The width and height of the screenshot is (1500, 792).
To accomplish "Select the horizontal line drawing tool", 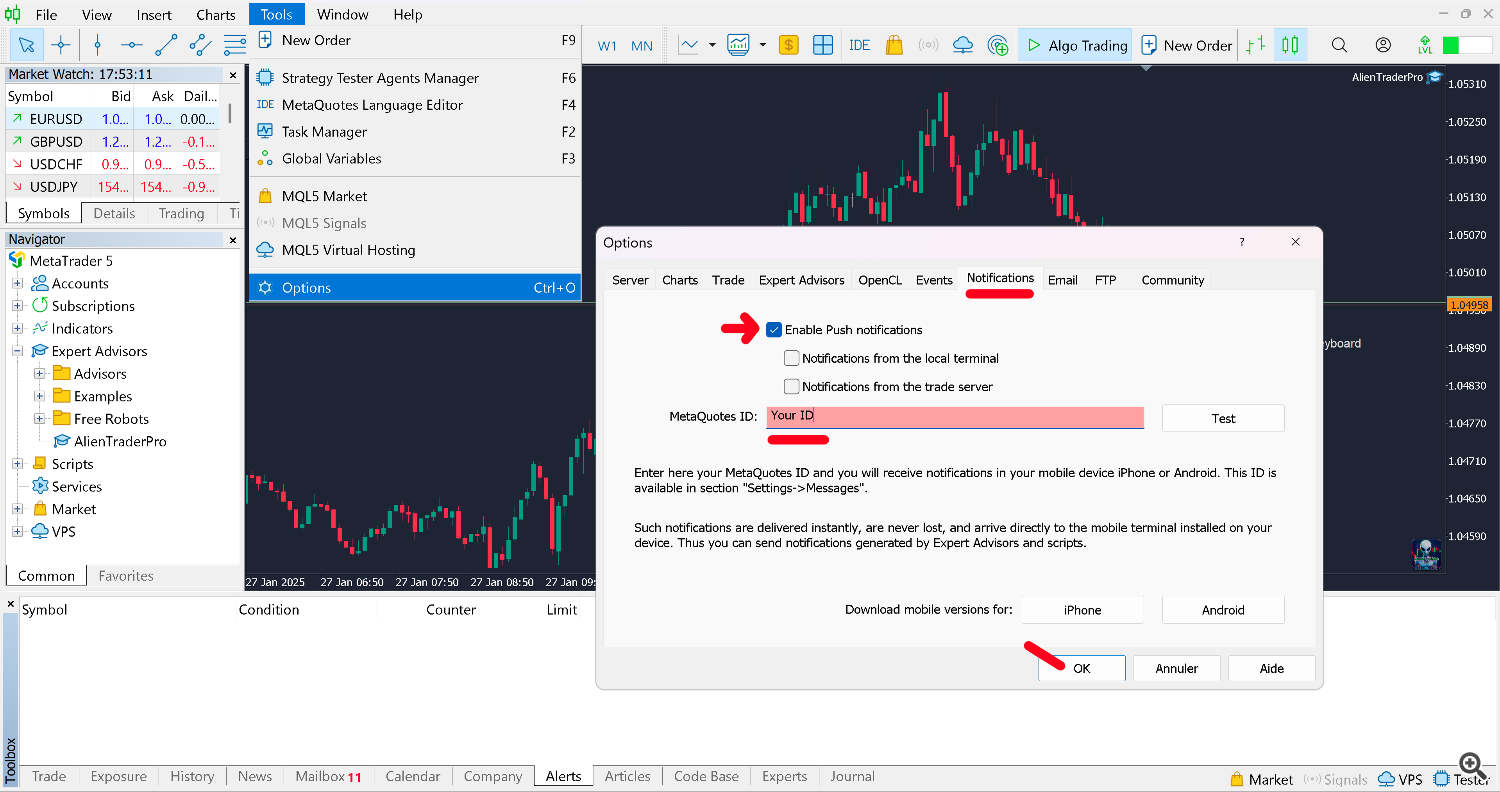I will coord(132,45).
